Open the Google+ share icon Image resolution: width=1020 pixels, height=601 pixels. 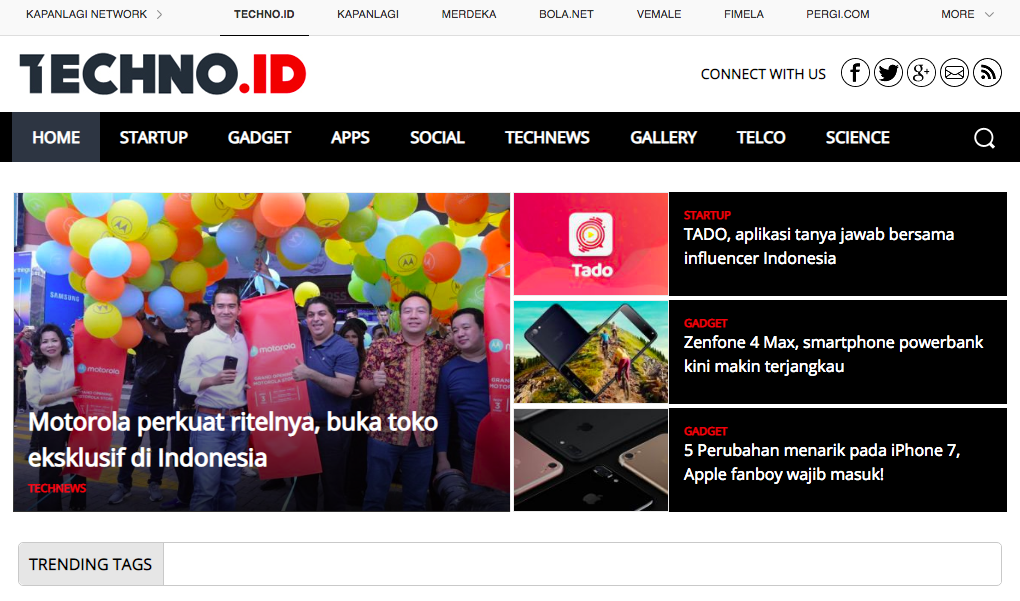pyautogui.click(x=921, y=72)
